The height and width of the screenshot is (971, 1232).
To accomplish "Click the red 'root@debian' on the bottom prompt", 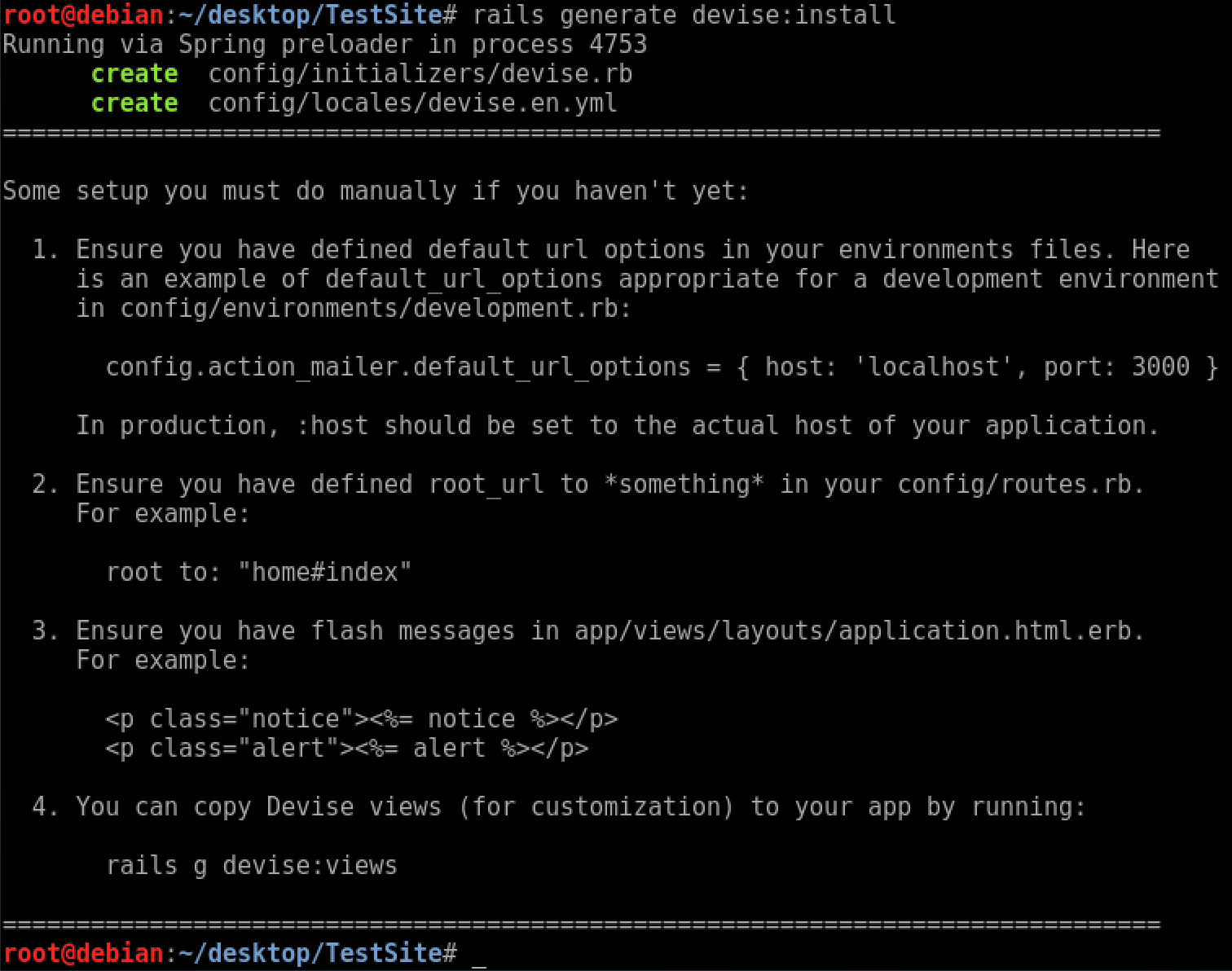I will 83,953.
